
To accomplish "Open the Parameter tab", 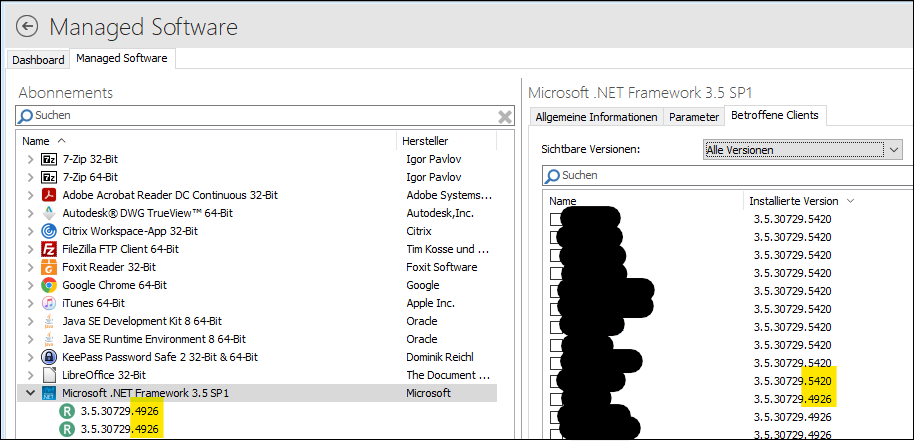I will (694, 117).
